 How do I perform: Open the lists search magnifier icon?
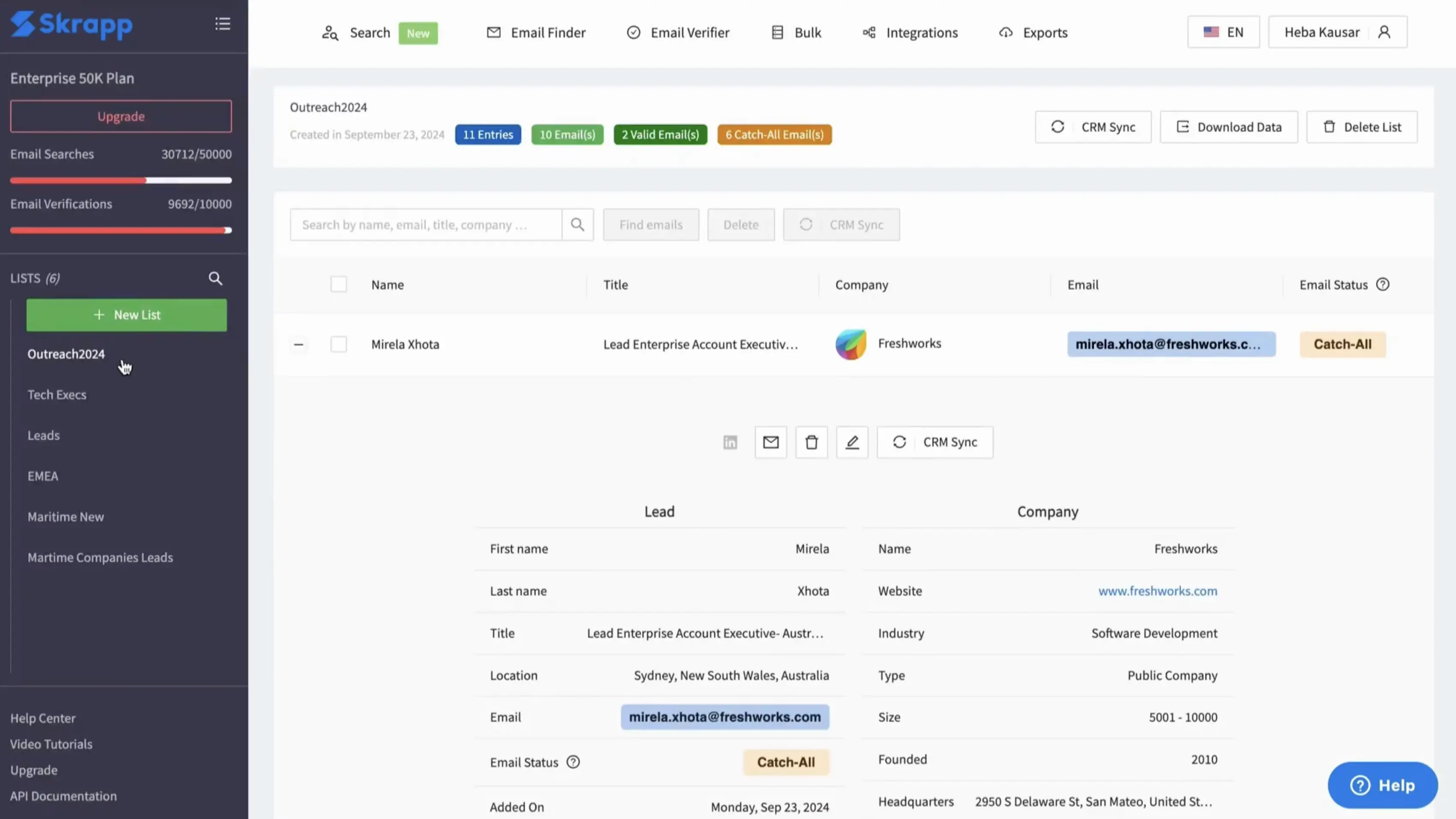click(x=215, y=278)
